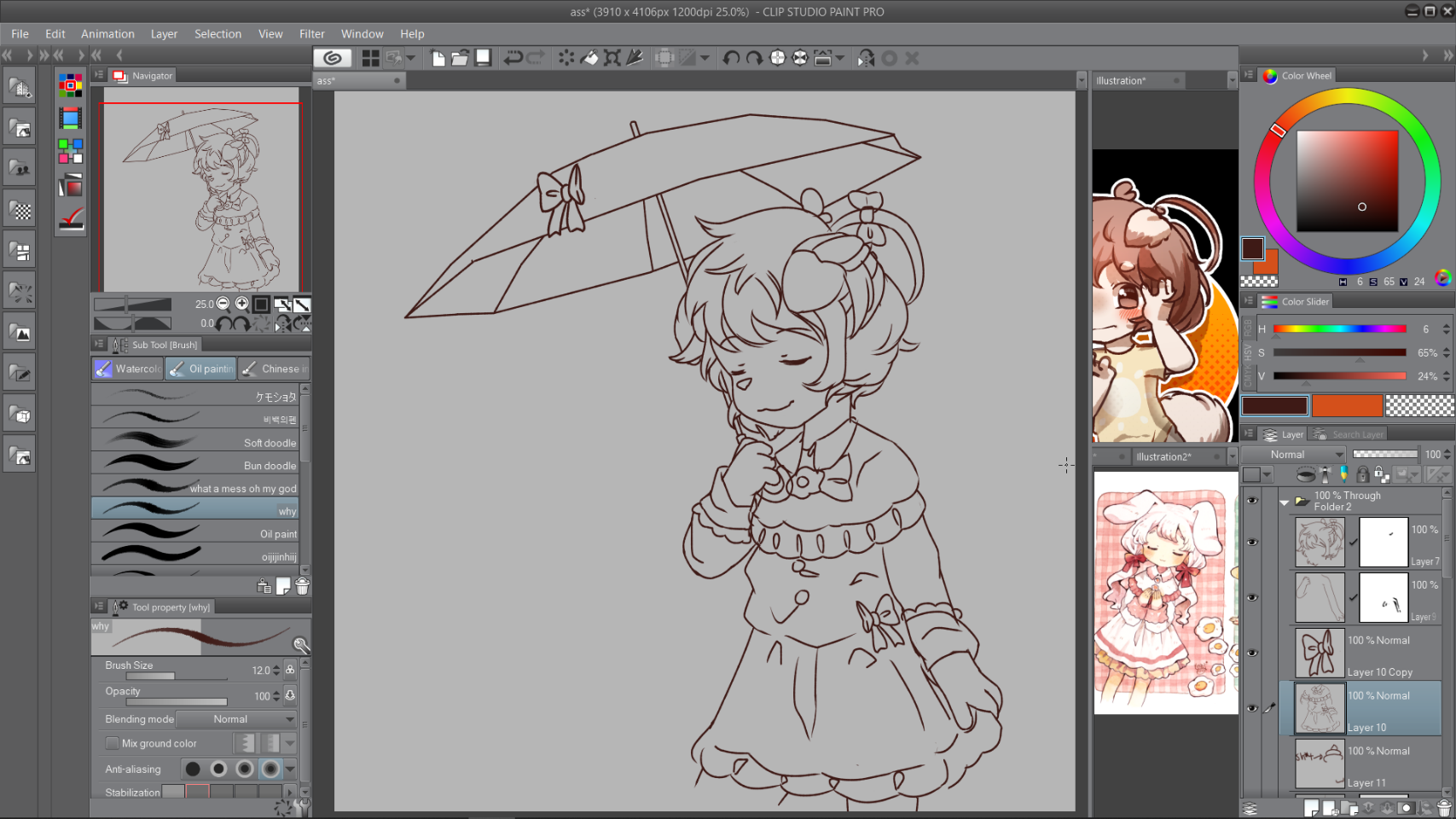
Task: Zoom in using Navigator plus magnifier
Action: (x=242, y=304)
